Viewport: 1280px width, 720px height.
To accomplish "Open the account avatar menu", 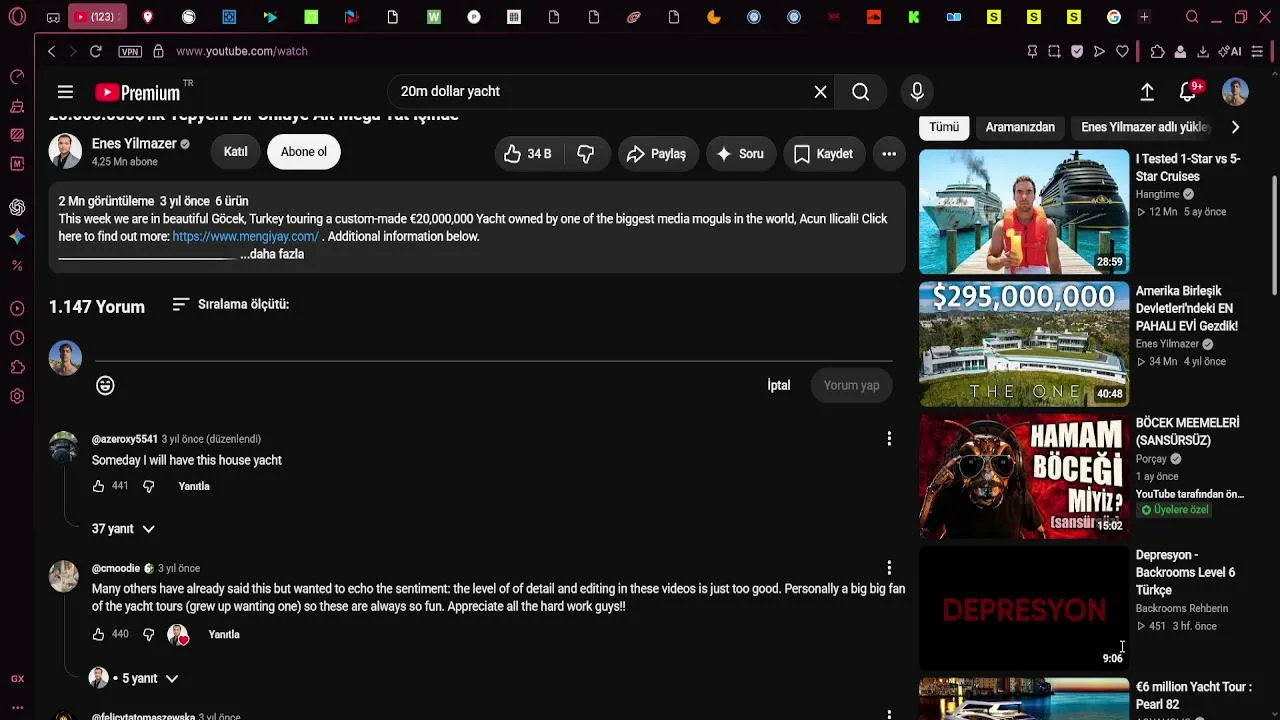I will pyautogui.click(x=1235, y=92).
